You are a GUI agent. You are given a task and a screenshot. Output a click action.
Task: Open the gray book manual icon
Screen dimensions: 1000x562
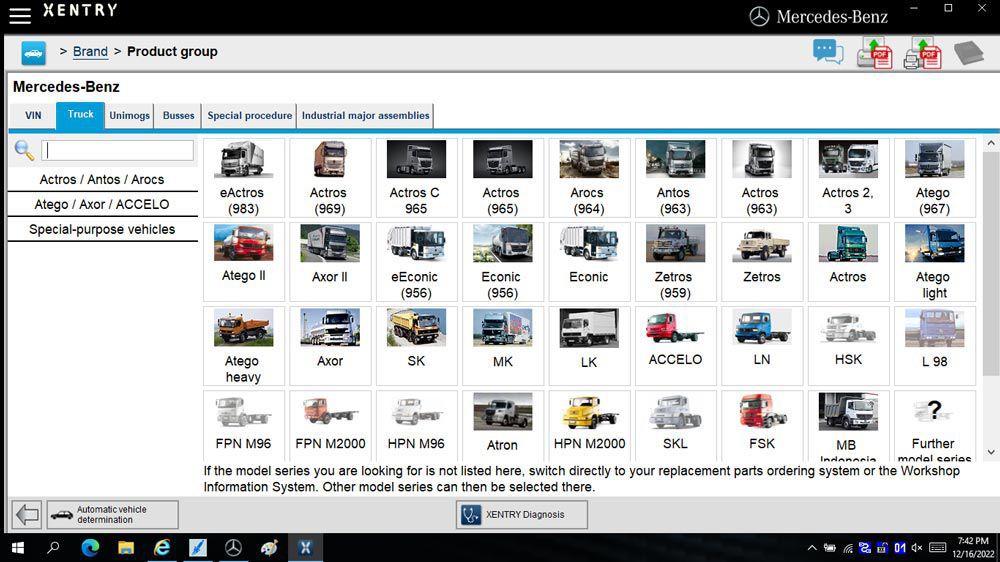pyautogui.click(x=969, y=53)
